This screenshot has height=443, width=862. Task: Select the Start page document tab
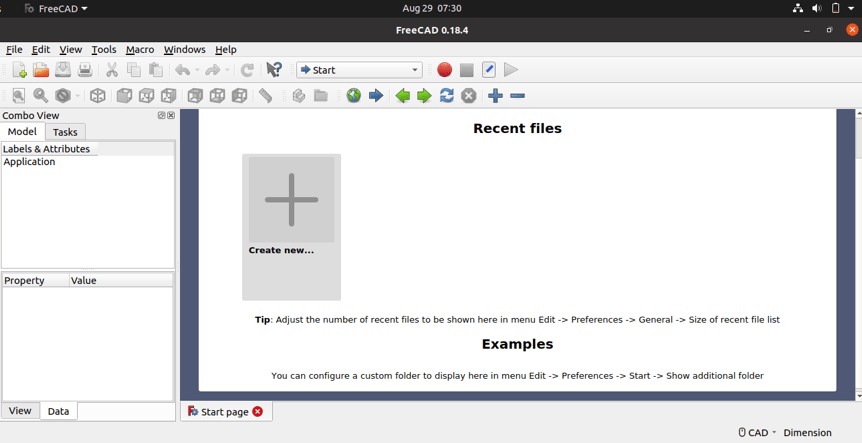coord(224,412)
